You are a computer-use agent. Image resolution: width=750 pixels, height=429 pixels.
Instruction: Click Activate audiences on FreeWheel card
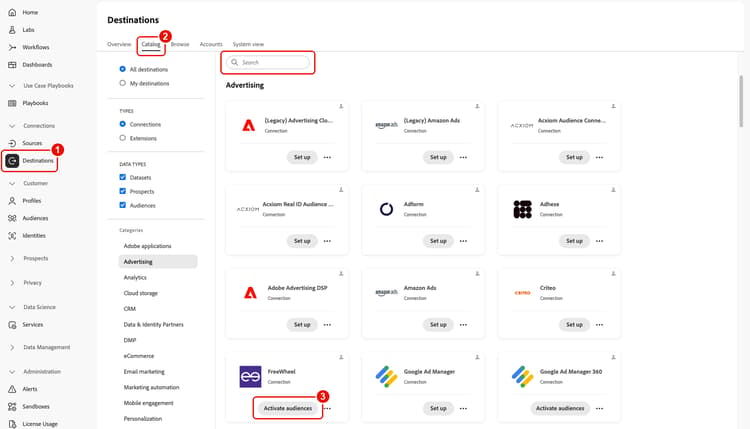coord(288,408)
